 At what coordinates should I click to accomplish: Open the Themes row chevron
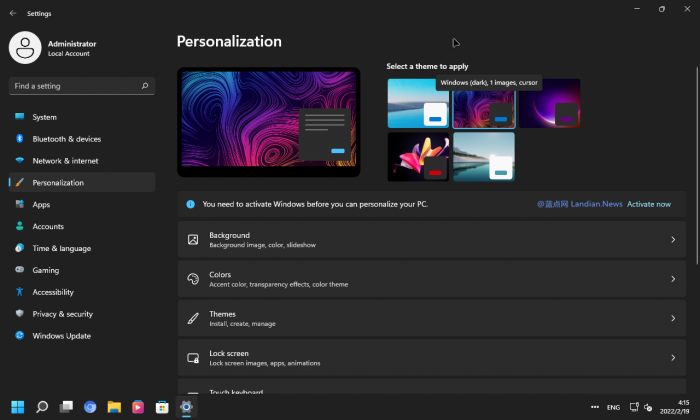[673, 318]
